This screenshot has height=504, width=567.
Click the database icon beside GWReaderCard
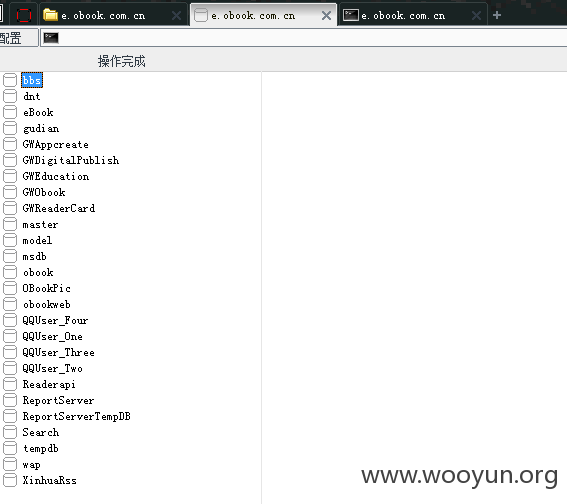click(x=10, y=208)
